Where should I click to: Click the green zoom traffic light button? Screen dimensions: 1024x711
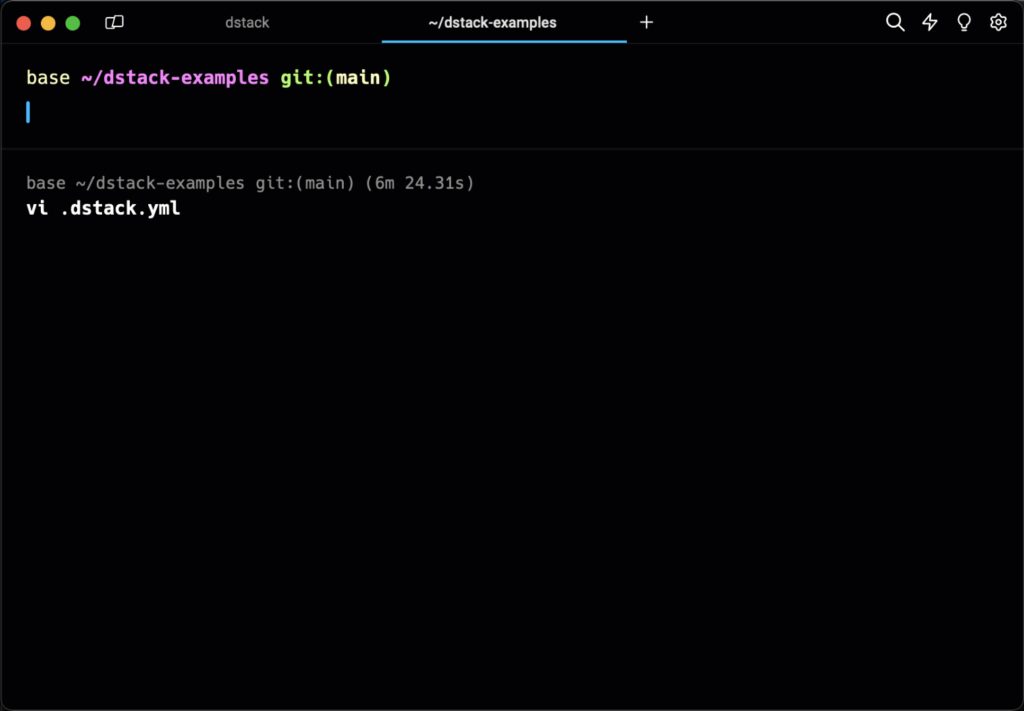71,21
